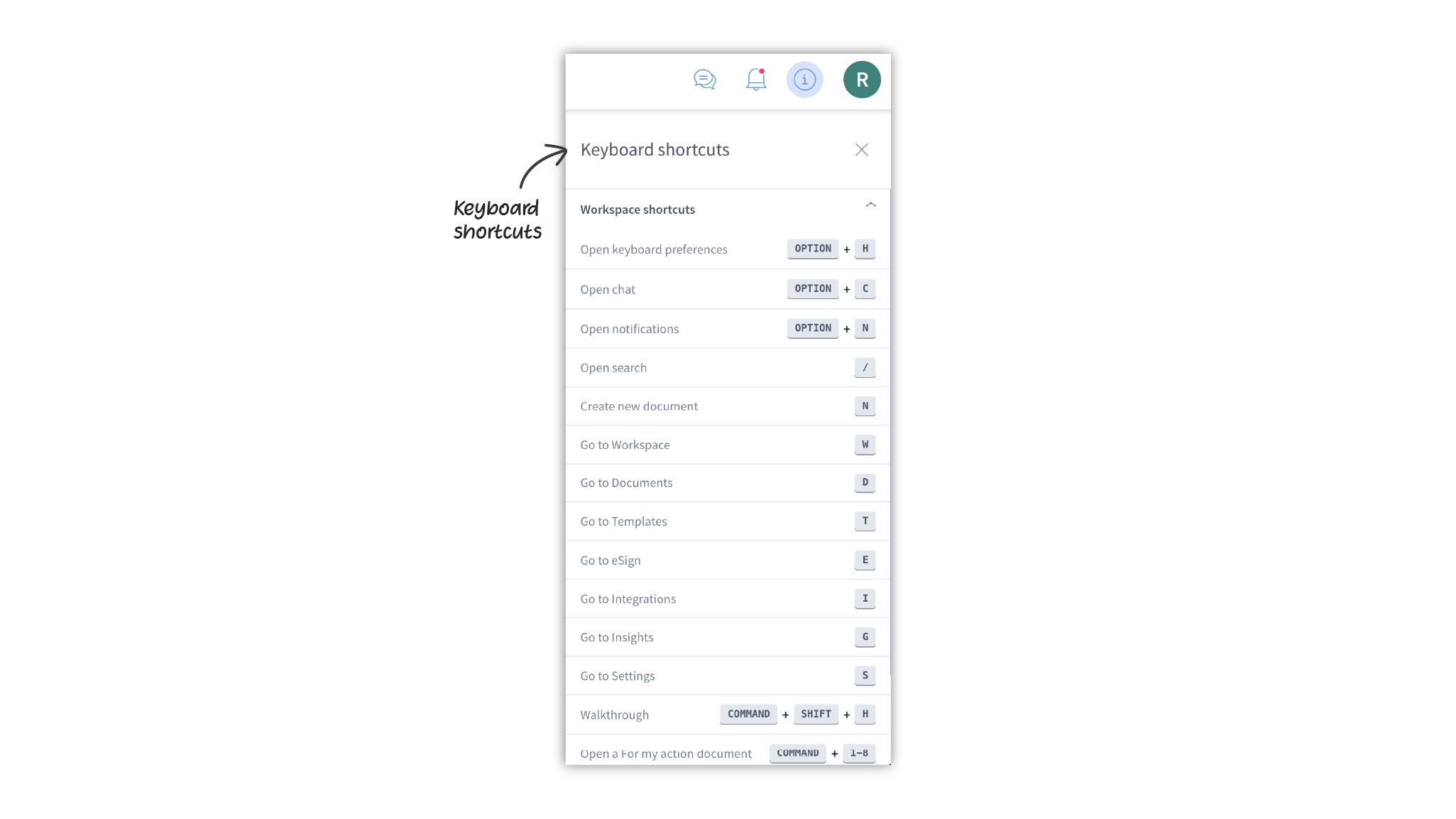Click the info icon in the toolbar
The height and width of the screenshot is (819, 1456).
(x=805, y=79)
